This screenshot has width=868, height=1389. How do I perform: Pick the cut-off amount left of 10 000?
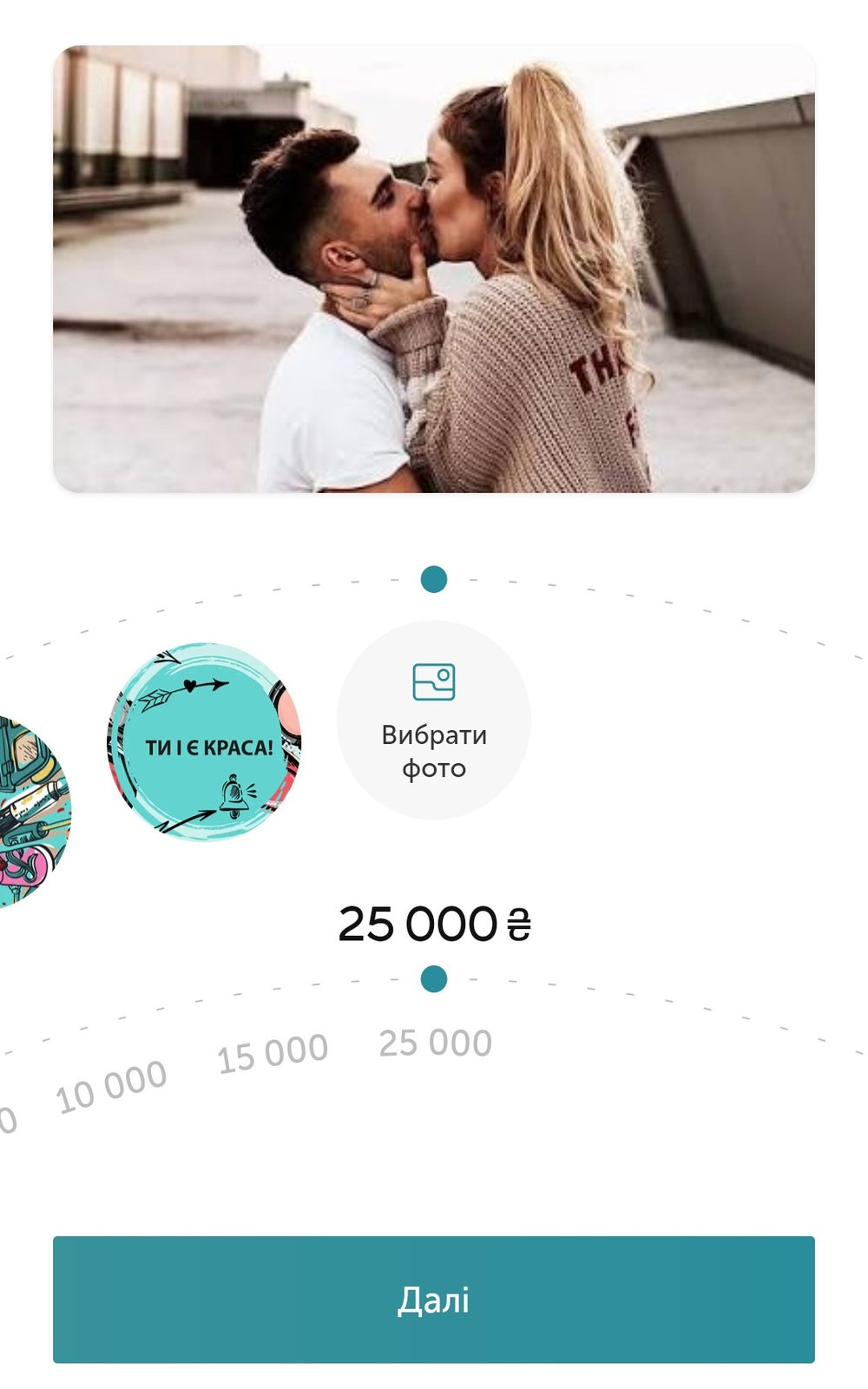[7, 1120]
